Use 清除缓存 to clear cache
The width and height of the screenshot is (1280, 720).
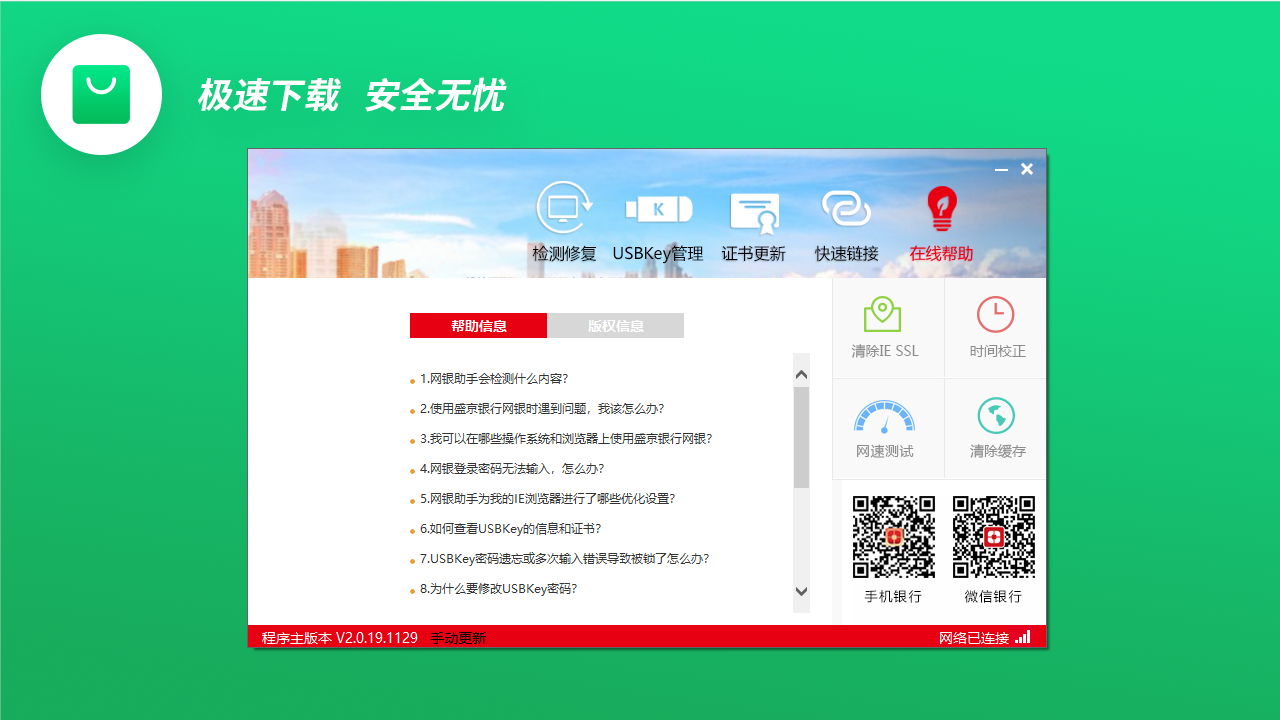coord(995,428)
